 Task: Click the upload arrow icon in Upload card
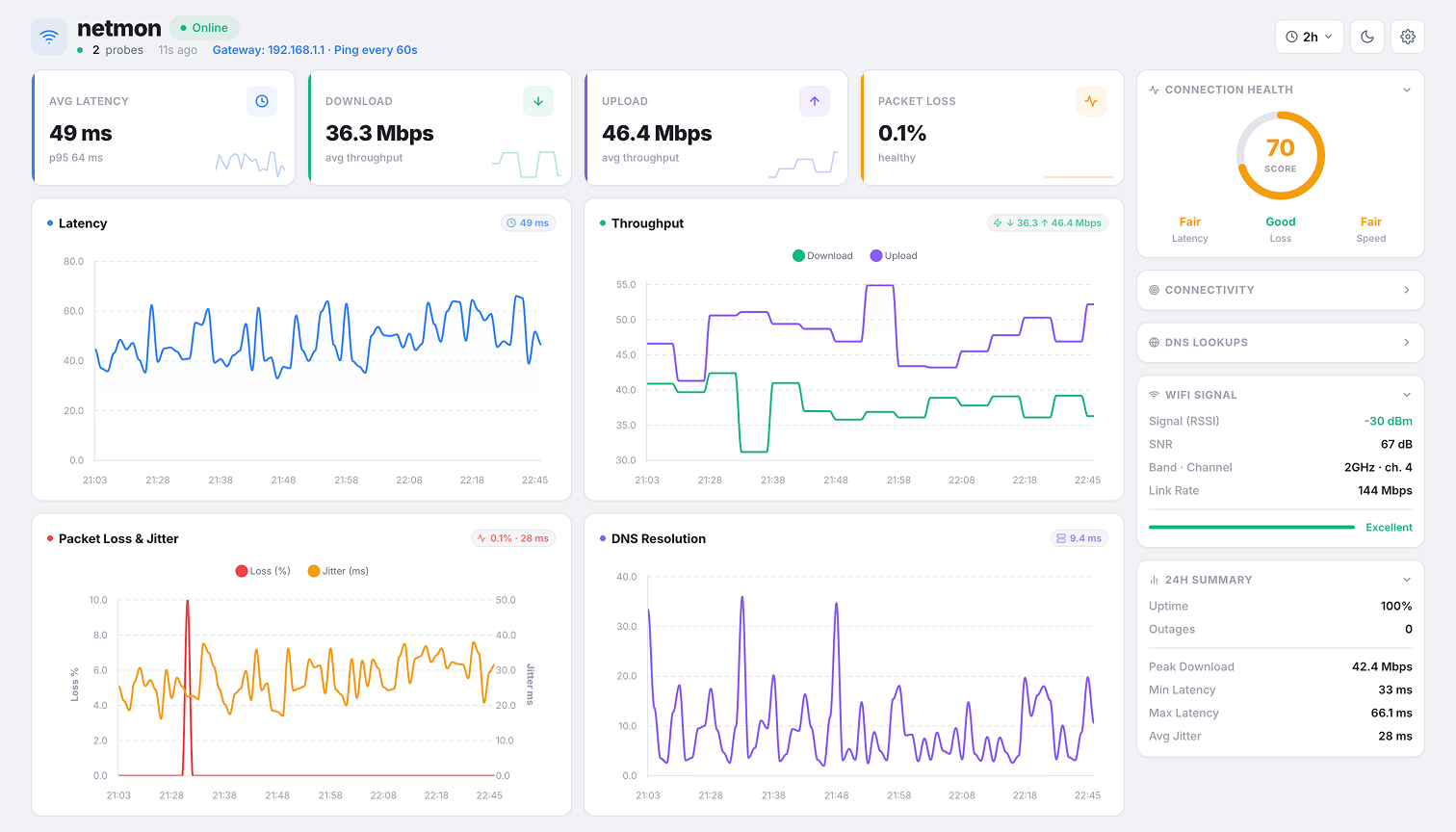(815, 101)
